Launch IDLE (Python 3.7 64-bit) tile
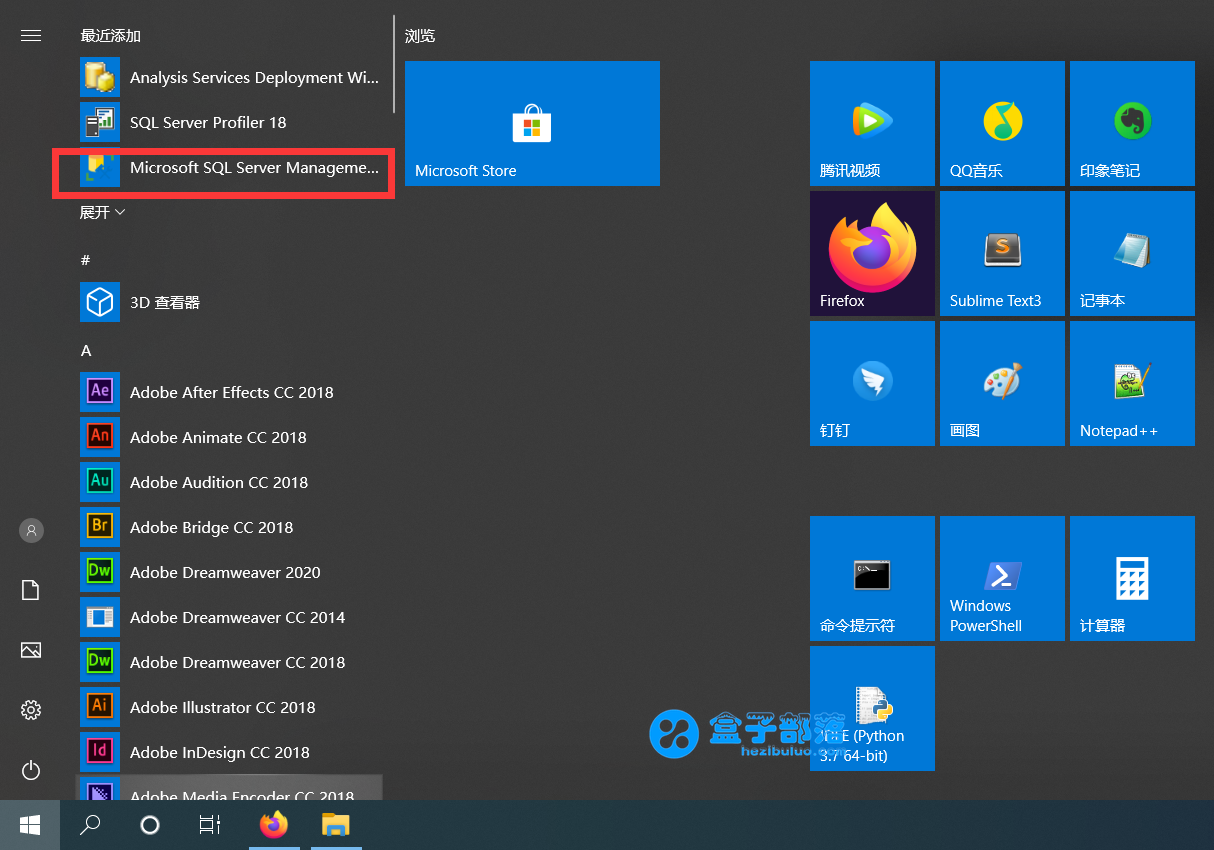Image resolution: width=1214 pixels, height=850 pixels. click(x=871, y=708)
